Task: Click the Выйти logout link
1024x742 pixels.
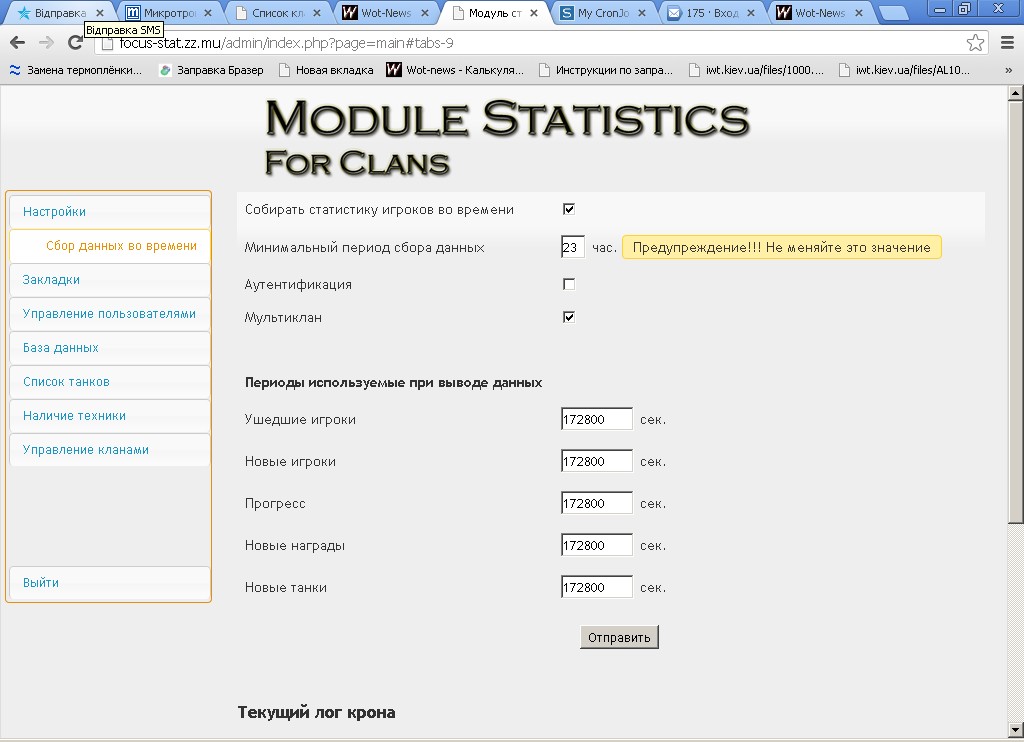Action: (41, 583)
